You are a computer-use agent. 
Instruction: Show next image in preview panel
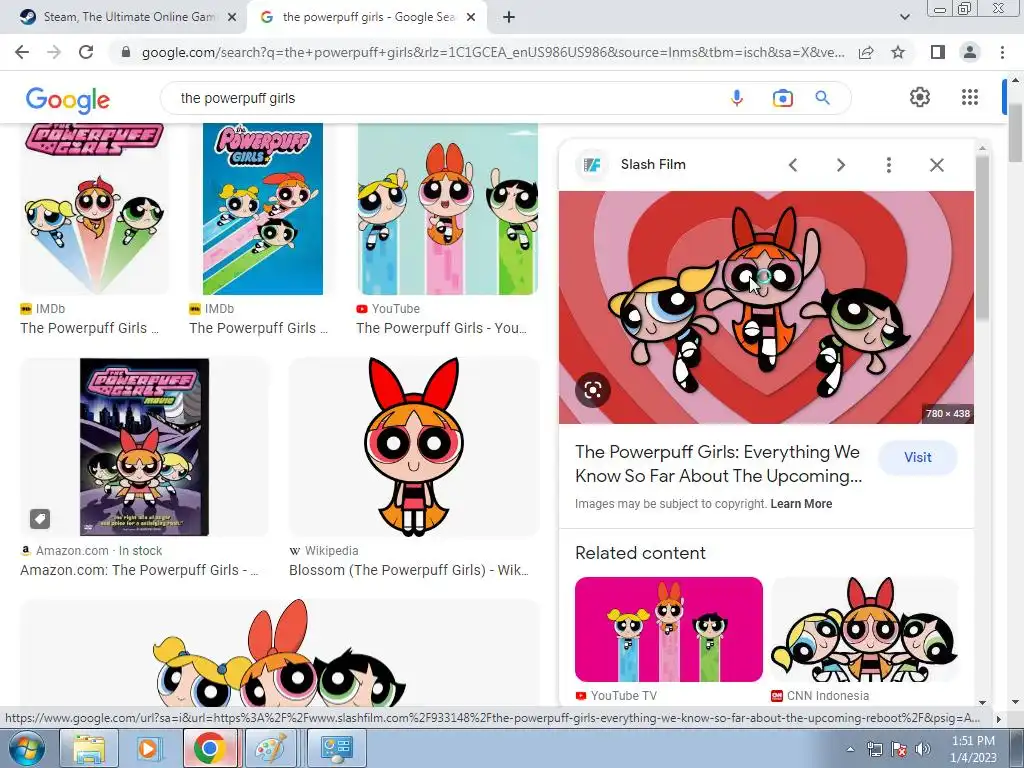pyautogui.click(x=840, y=165)
